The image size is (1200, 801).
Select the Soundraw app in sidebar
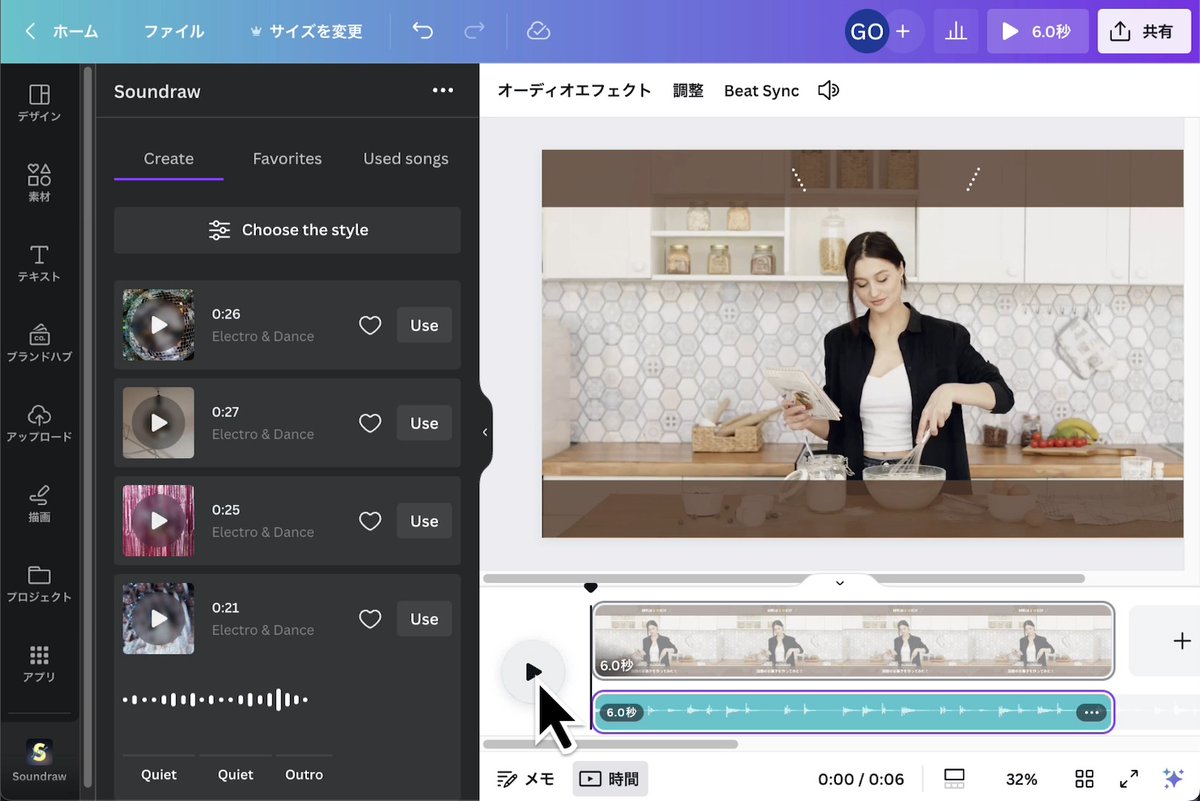(40, 760)
